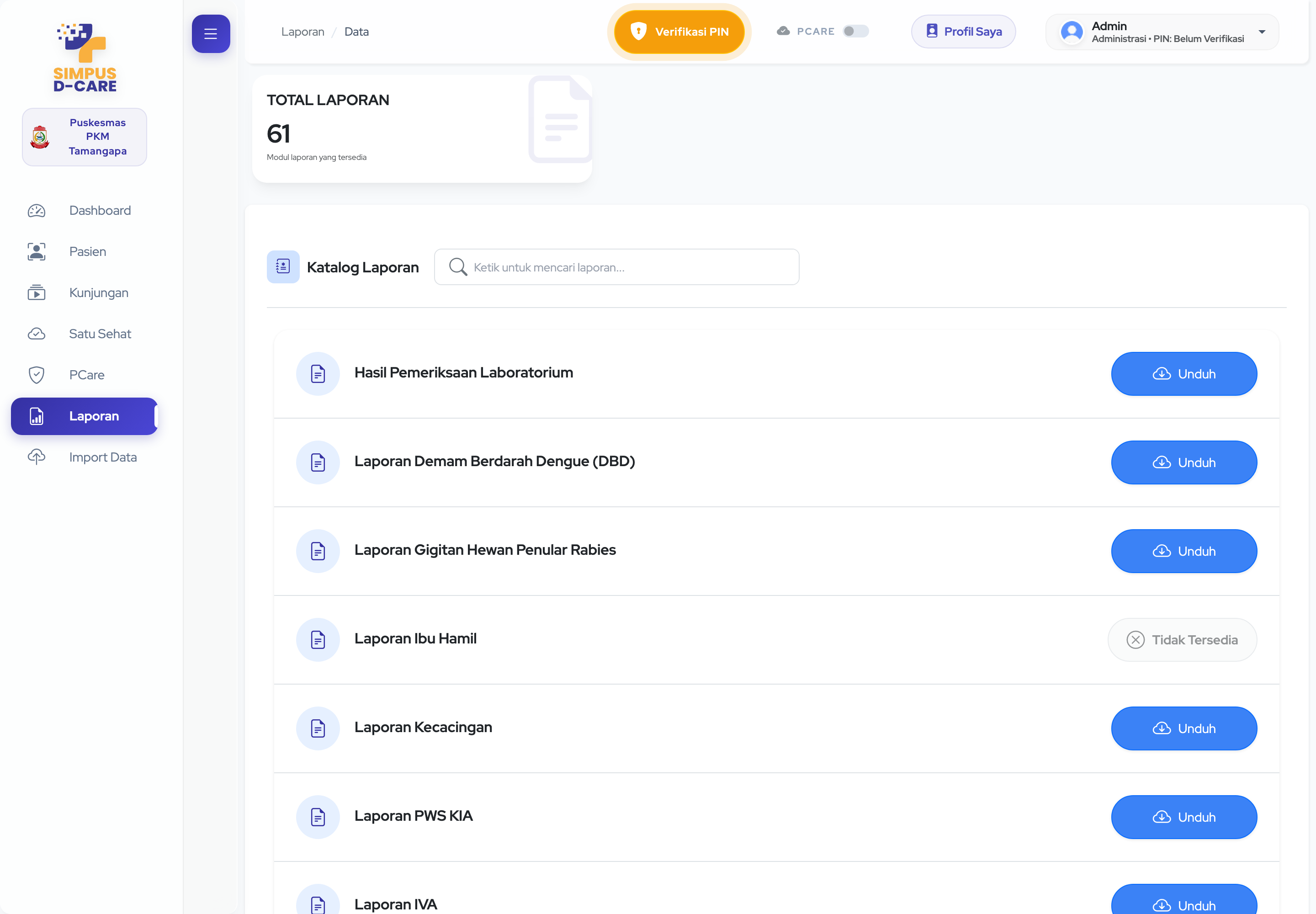
Task: Click Unduh for Laporan Demam Berdarah Dengue
Action: 1184,463
